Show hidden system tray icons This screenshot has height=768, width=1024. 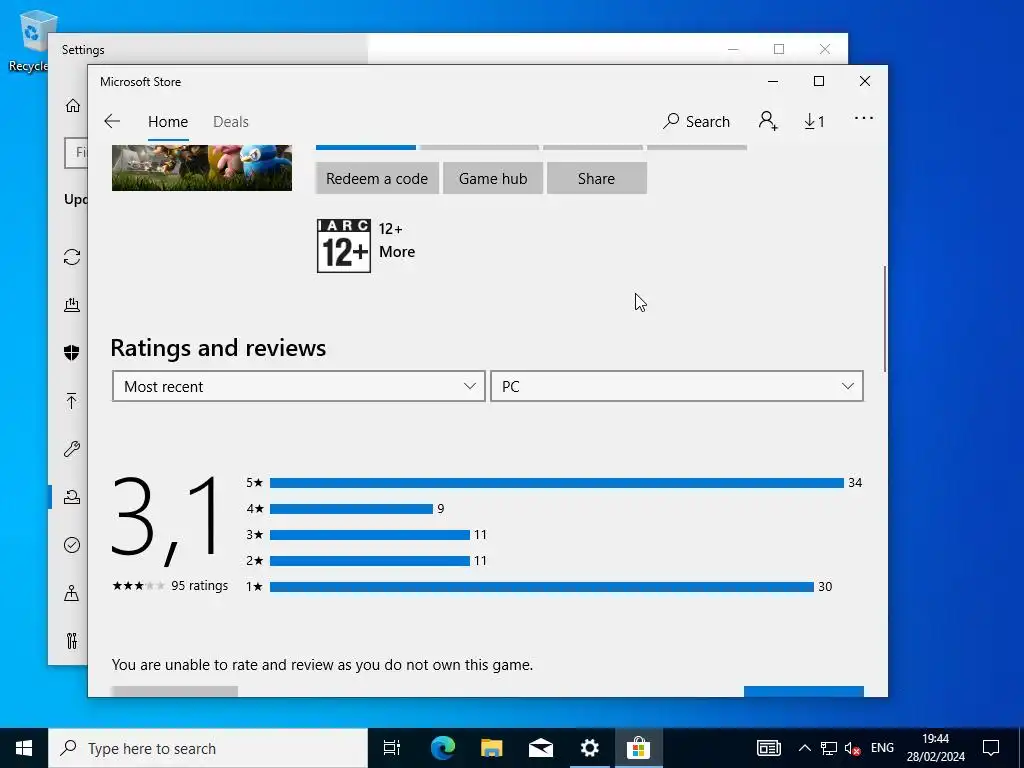coord(805,748)
